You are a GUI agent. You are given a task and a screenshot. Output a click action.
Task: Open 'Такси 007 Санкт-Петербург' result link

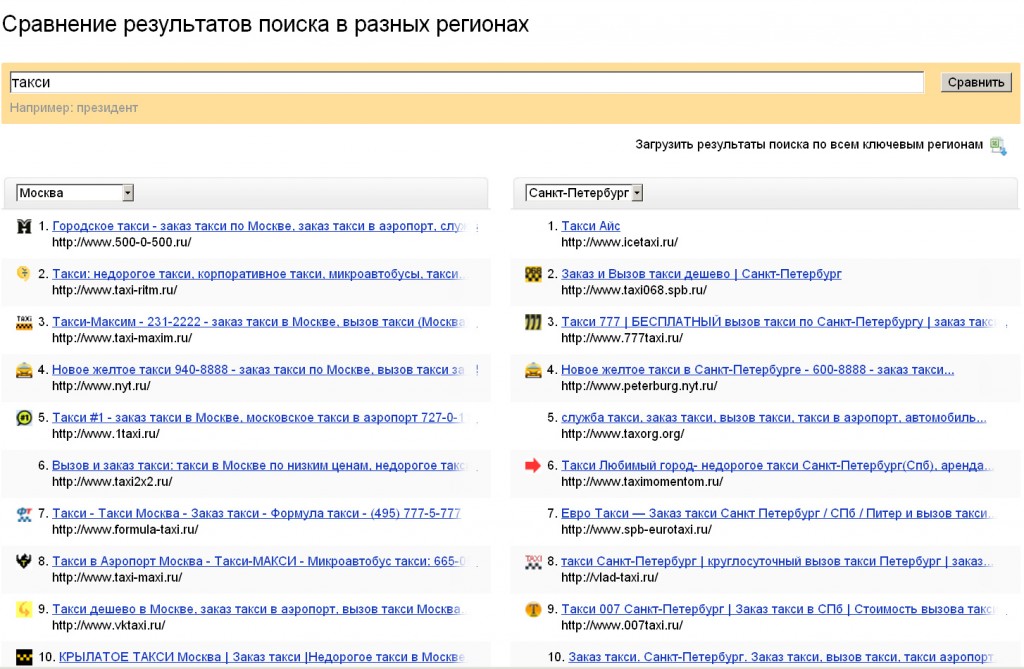point(778,608)
